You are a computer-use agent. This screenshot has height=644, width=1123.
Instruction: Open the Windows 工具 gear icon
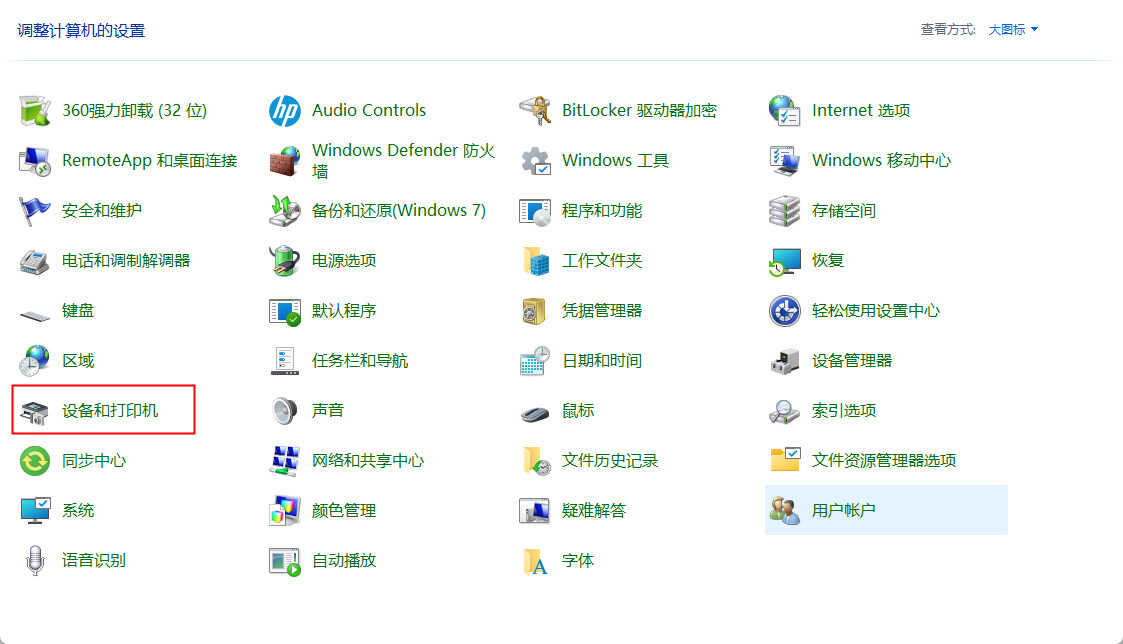[534, 160]
